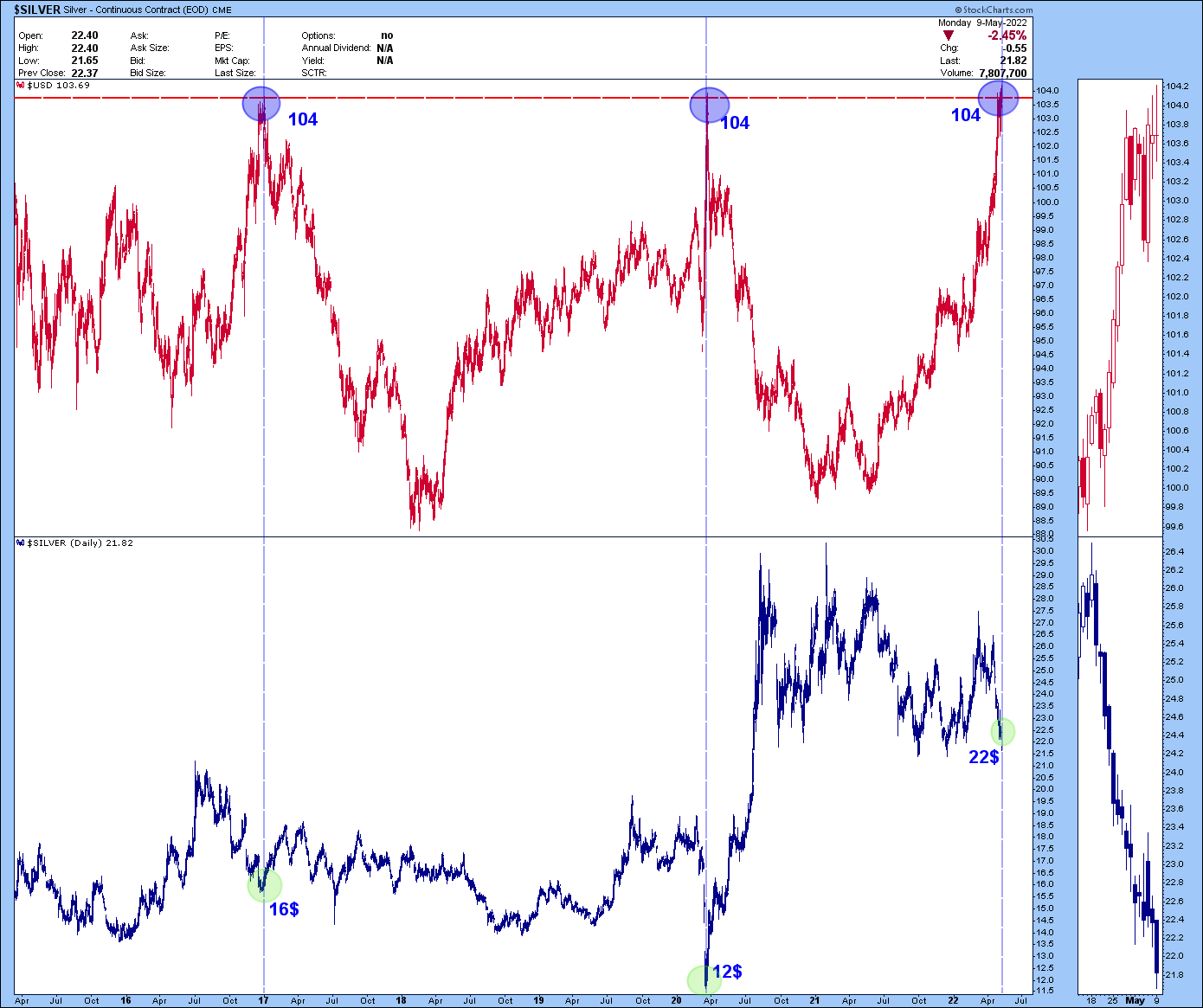
Task: Click the 'EPS:' label
Action: [224, 48]
